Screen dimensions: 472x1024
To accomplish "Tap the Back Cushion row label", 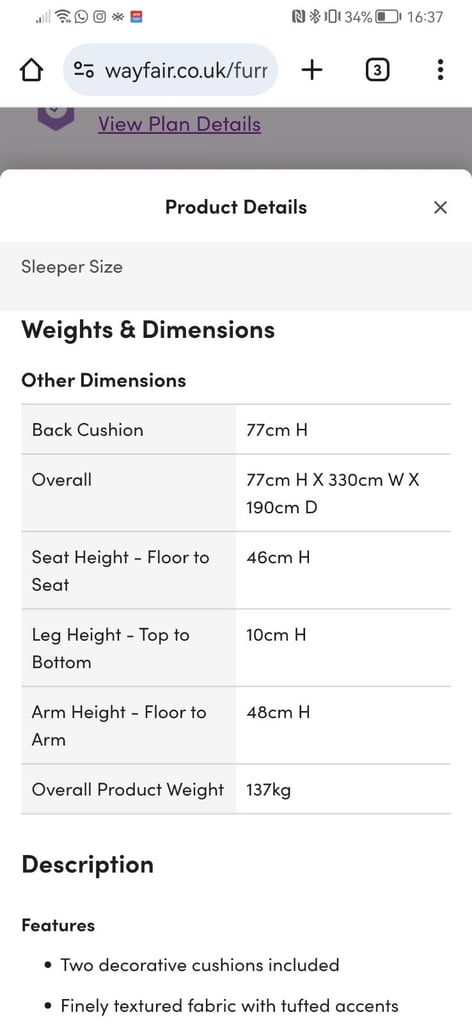I will click(x=87, y=430).
